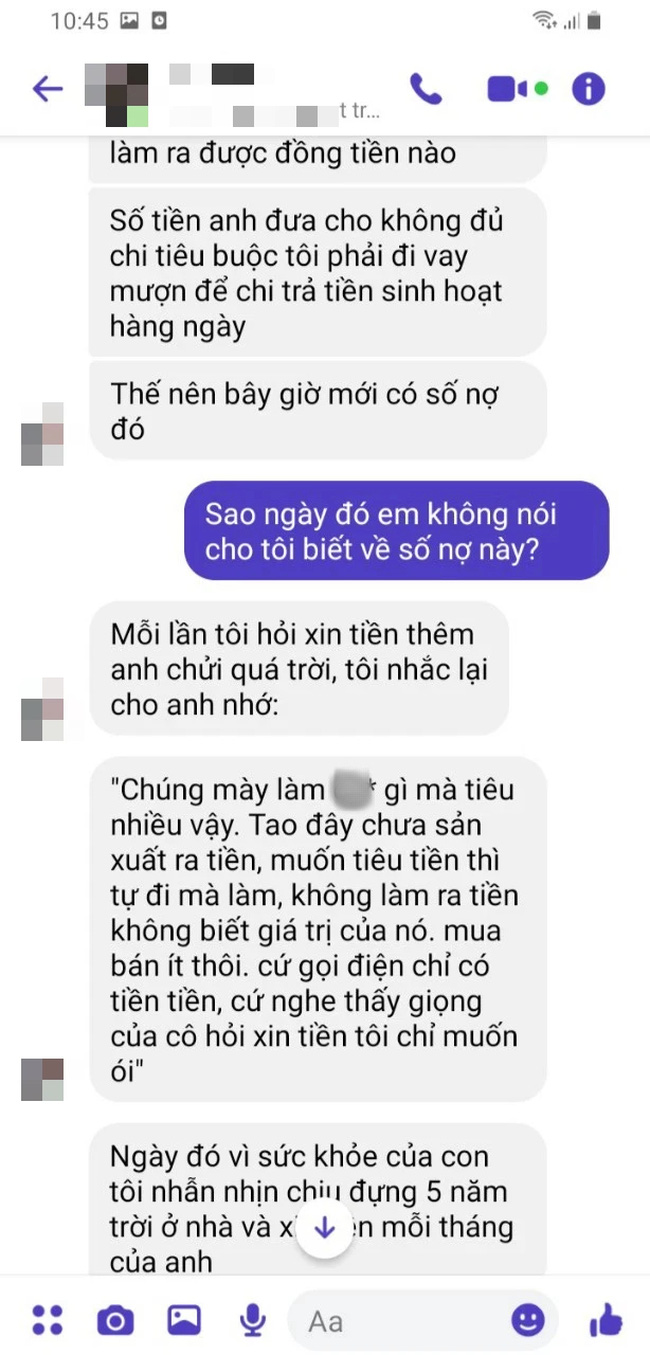Select message 'Thế nên bây giờ mới có số nợ'
650x1355 pixels.
pos(318,411)
